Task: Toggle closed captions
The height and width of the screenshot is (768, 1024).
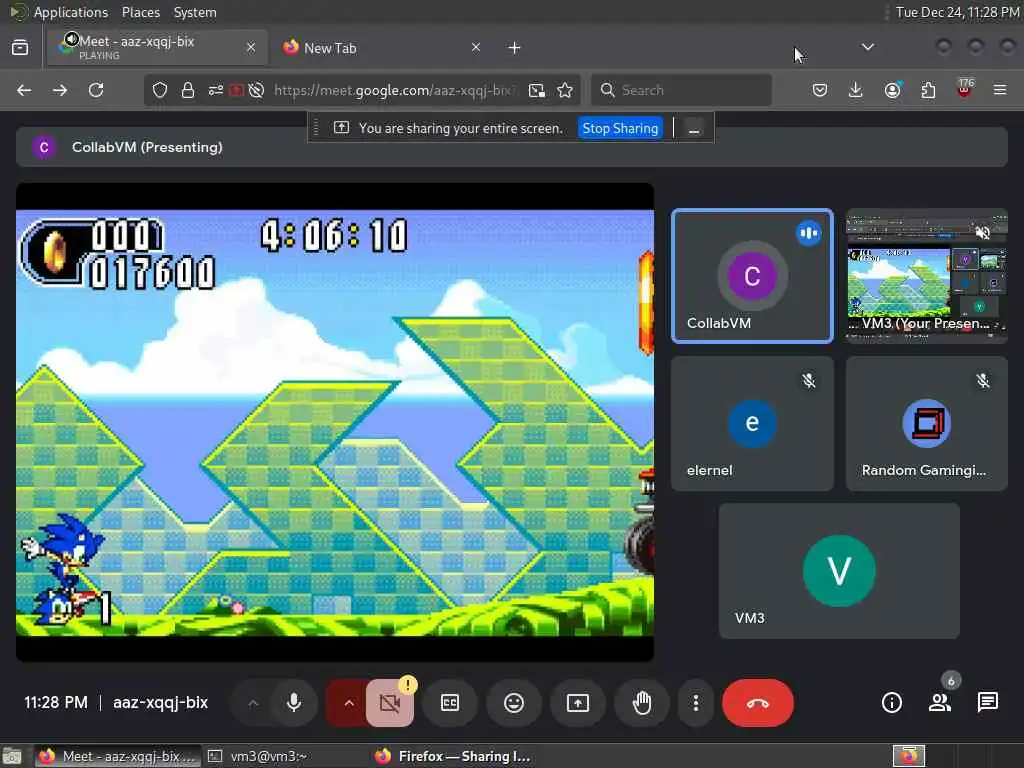Action: [x=450, y=703]
